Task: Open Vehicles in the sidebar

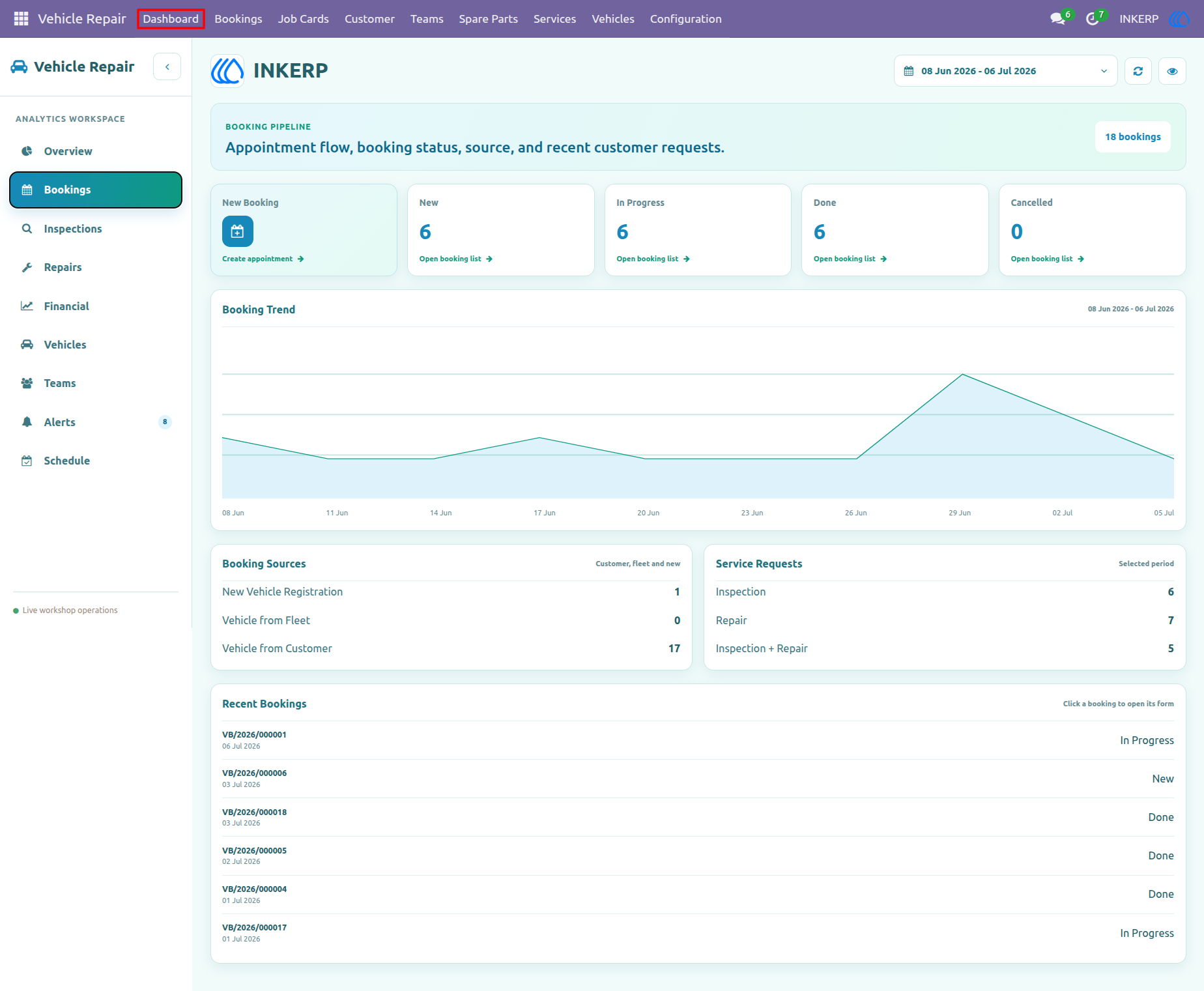Action: pos(96,345)
